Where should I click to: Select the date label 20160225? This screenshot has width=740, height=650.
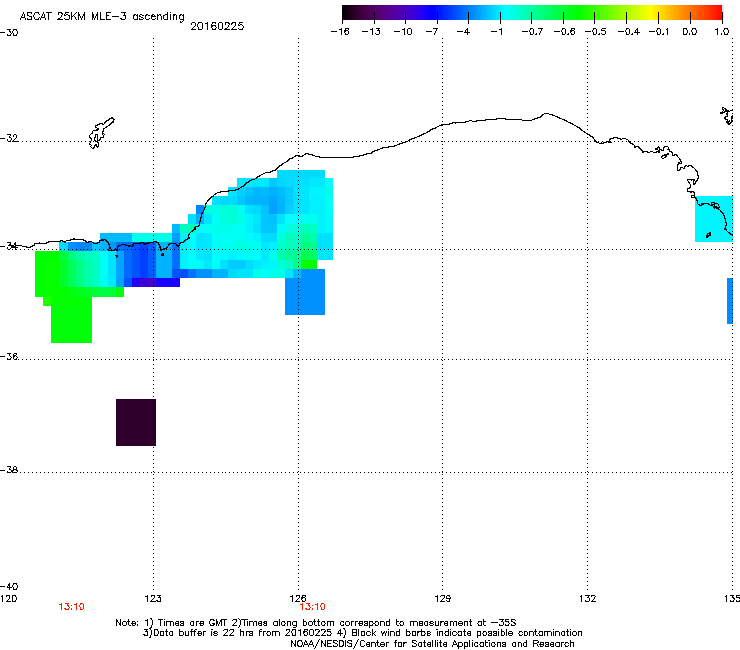tap(217, 26)
